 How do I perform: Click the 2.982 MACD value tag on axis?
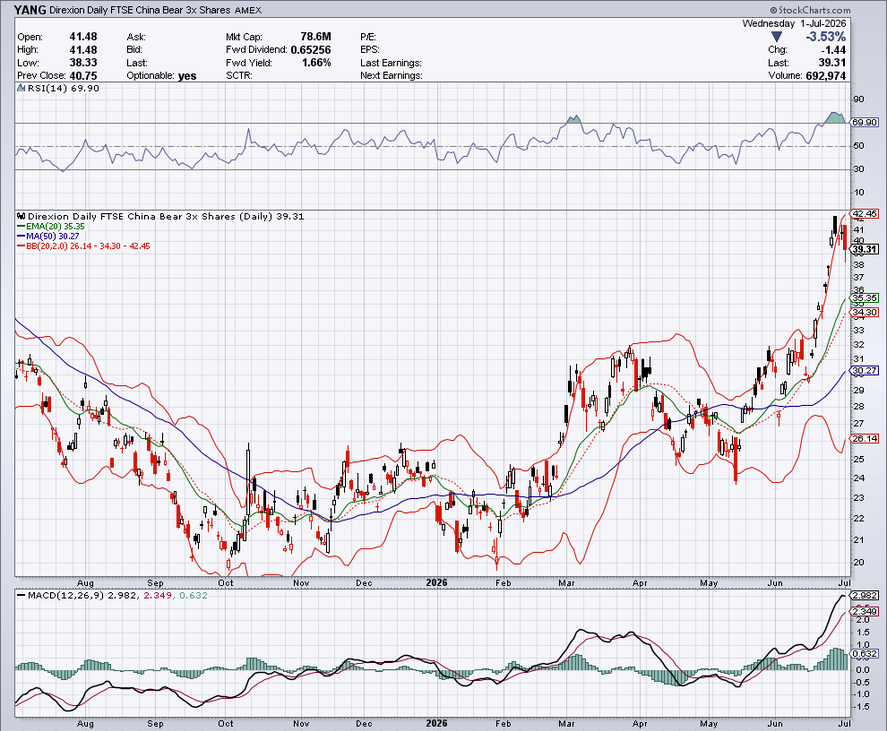(864, 595)
